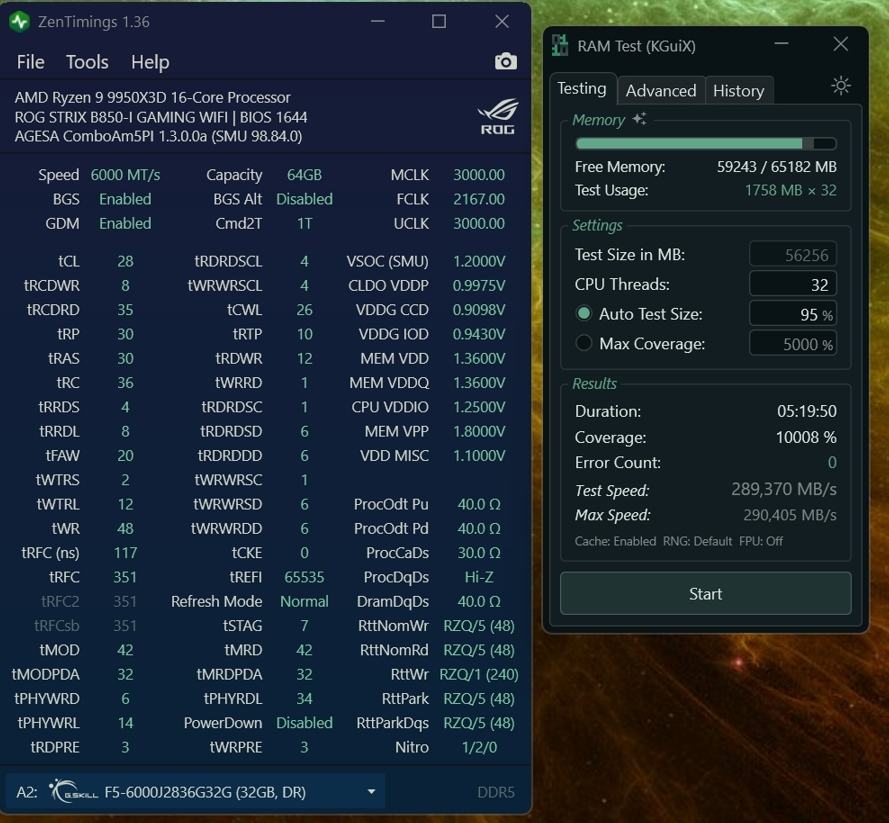This screenshot has width=889, height=823.
Task: Click the sparkle icon beside Memory
Action: point(639,118)
